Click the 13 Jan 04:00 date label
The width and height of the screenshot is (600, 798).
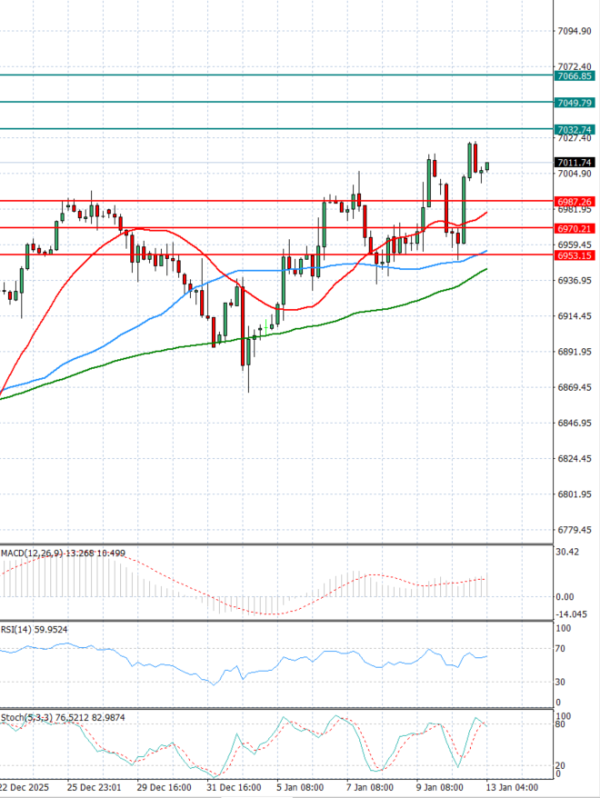pos(517,787)
